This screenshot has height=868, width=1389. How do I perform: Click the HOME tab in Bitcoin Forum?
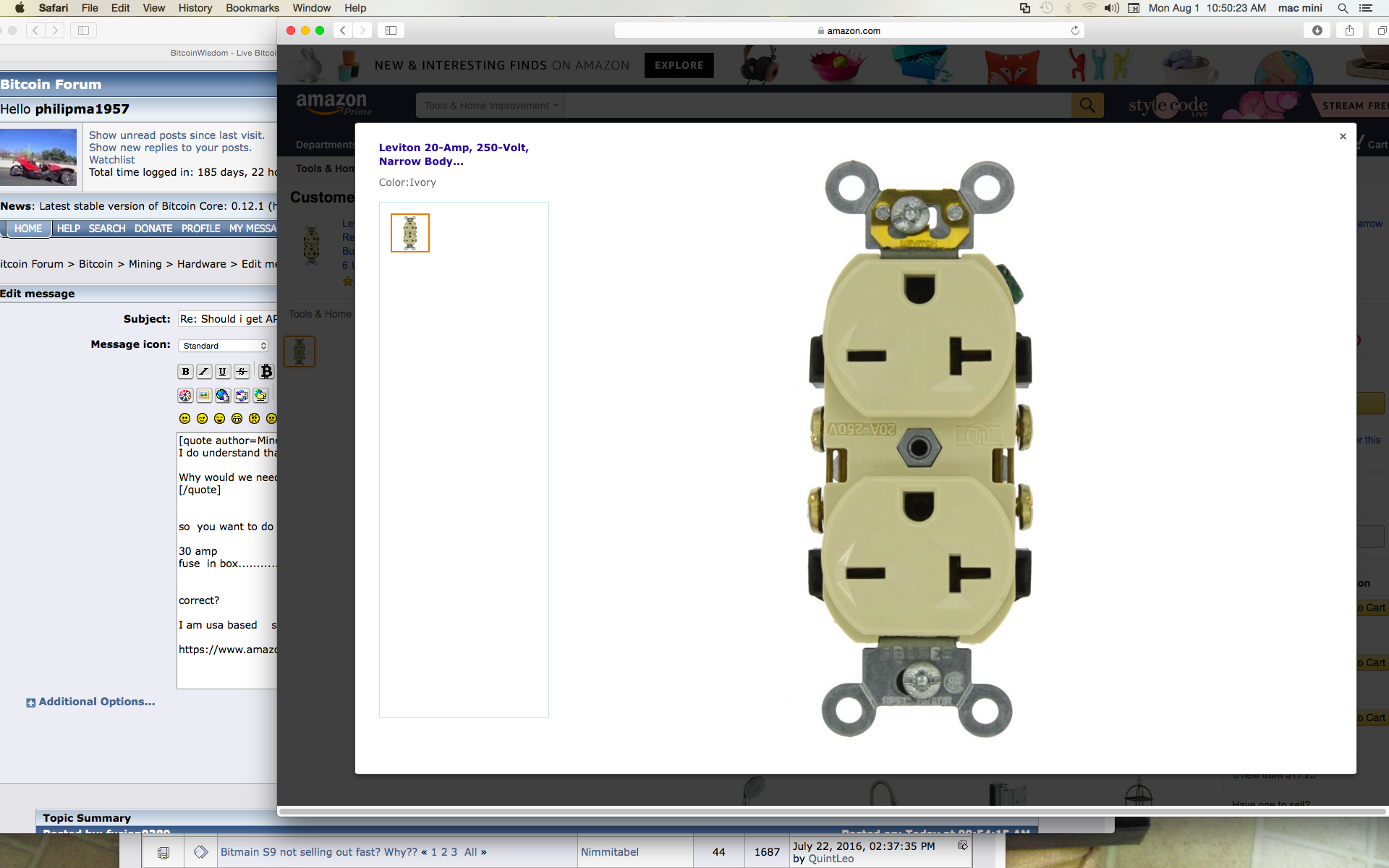pyautogui.click(x=28, y=229)
